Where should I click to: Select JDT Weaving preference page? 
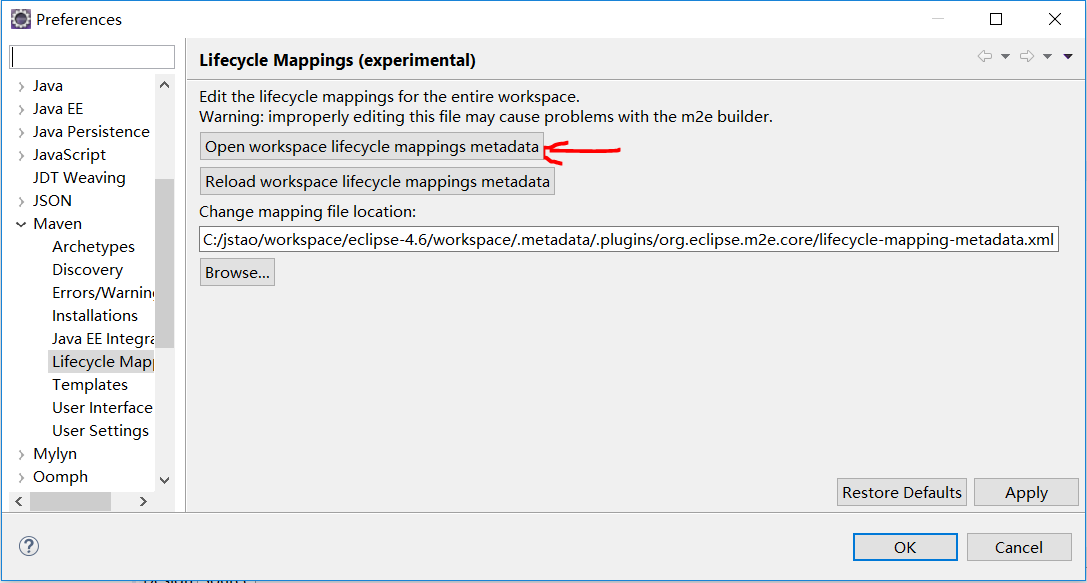(x=79, y=178)
